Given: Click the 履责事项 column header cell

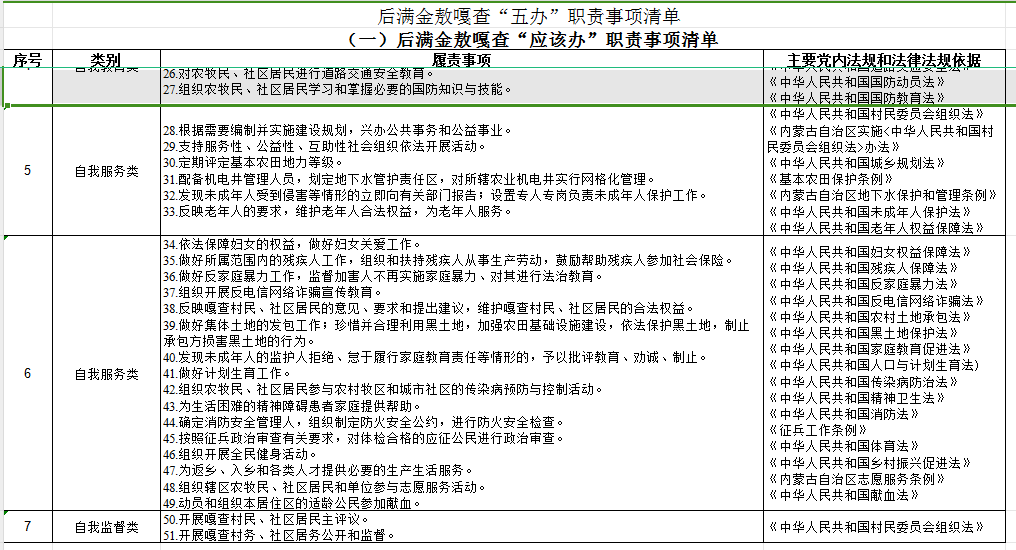Looking at the screenshot, I should 461,60.
